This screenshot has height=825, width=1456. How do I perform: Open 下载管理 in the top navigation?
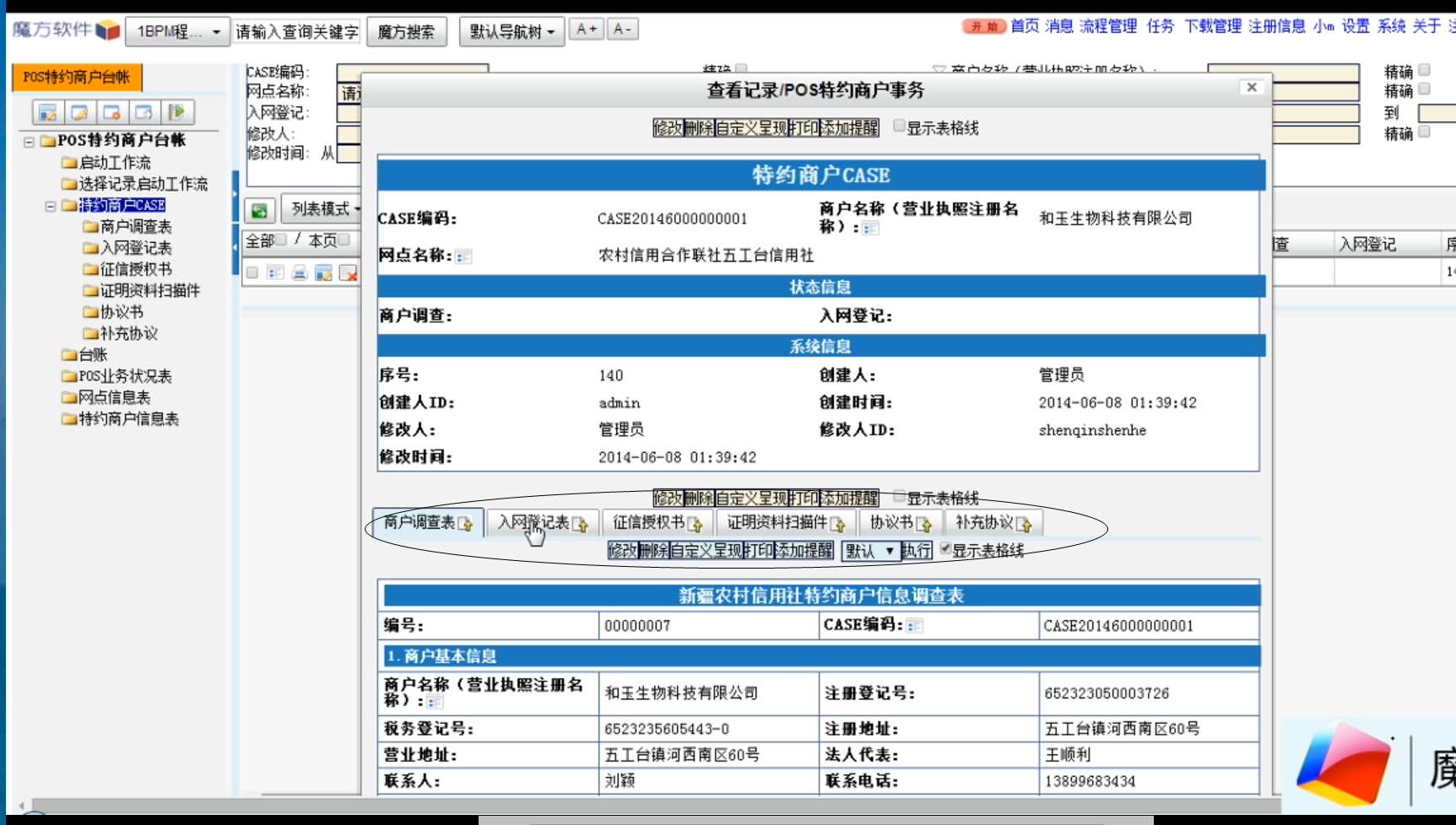[x=1212, y=26]
